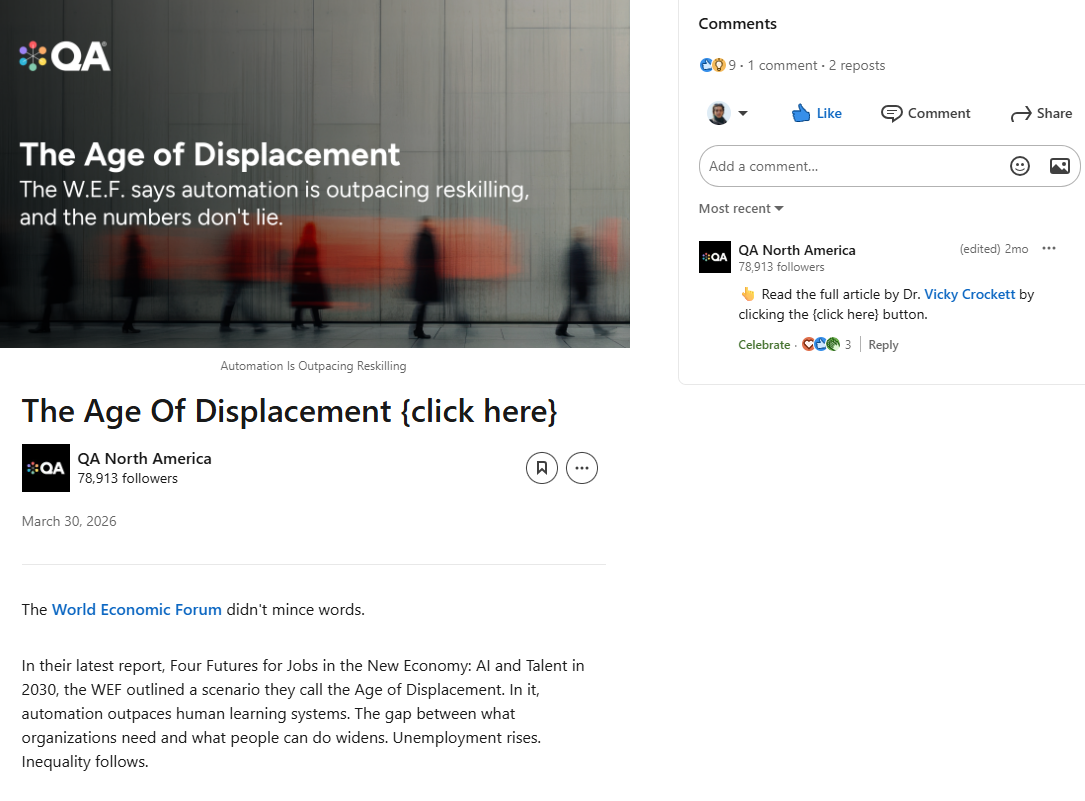
Task: Open the World Economic Forum link
Action: click(137, 609)
